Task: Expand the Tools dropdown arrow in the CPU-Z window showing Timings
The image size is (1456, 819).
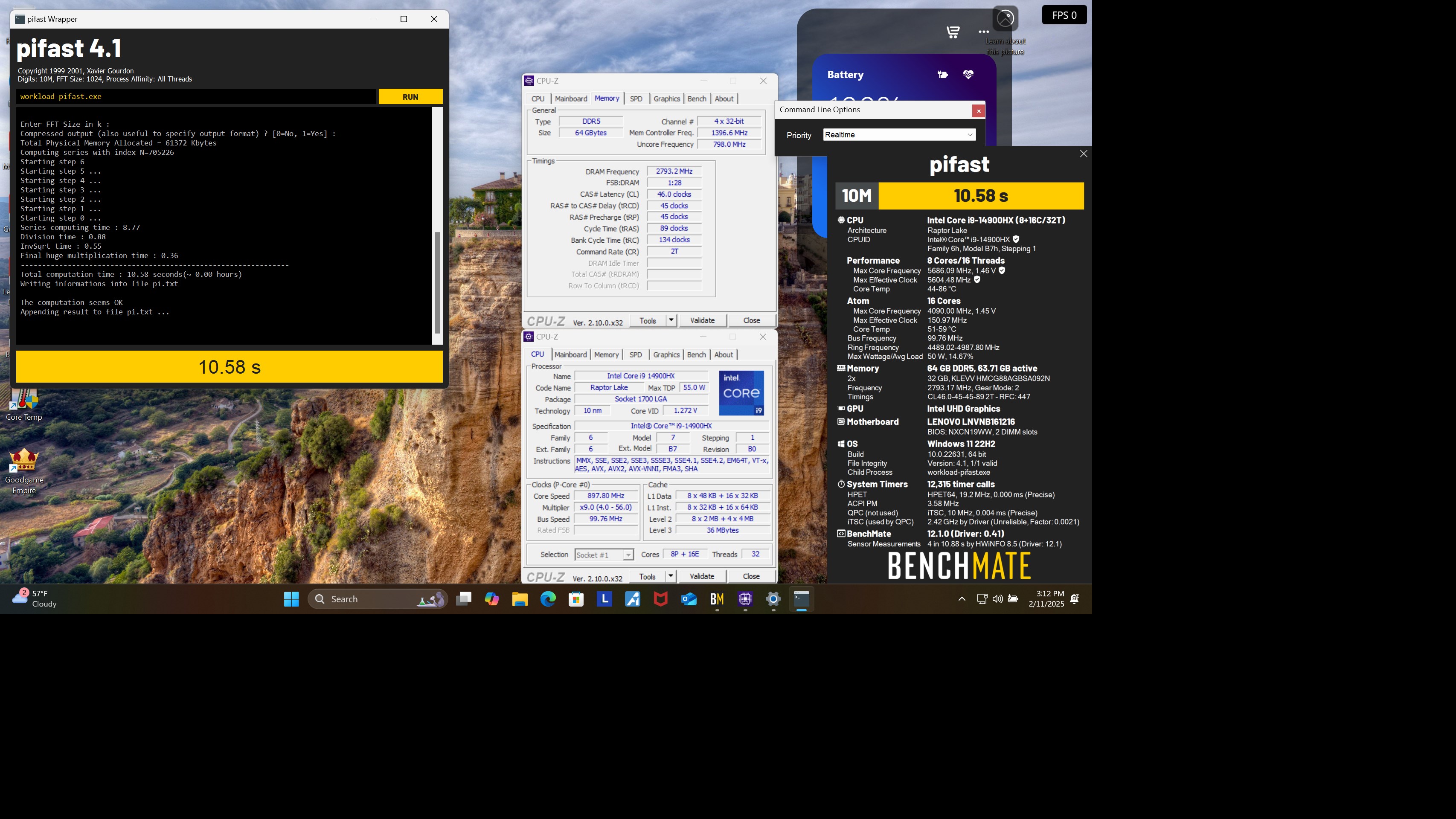Action: point(671,320)
